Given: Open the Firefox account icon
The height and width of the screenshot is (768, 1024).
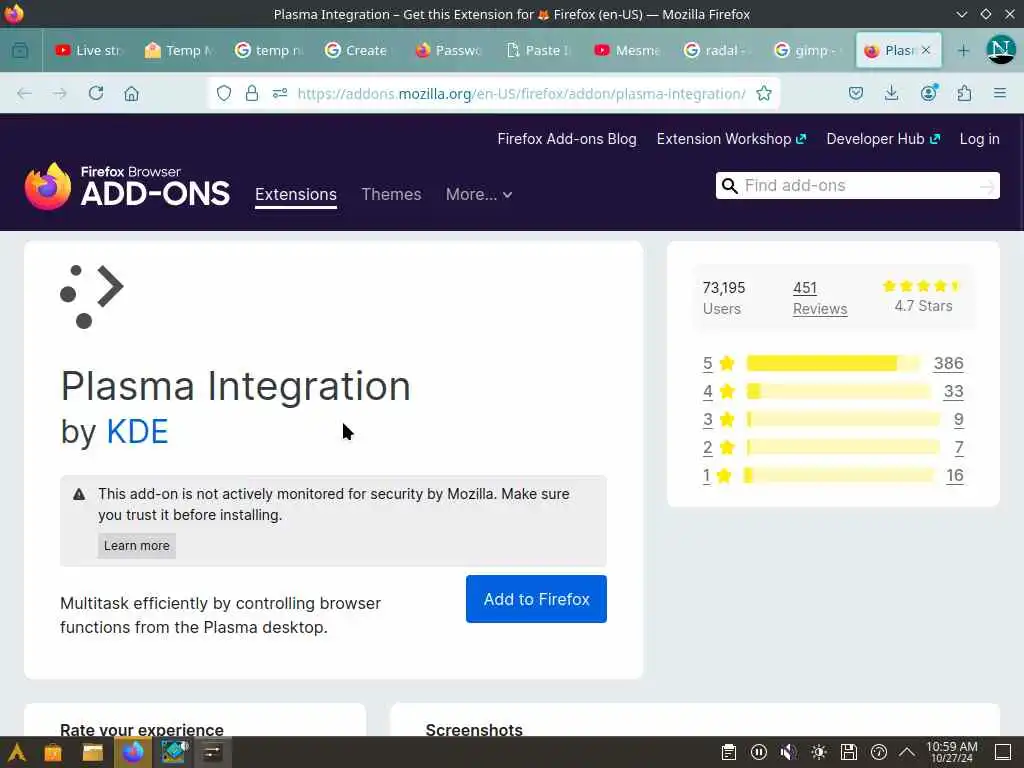Looking at the screenshot, I should 928,93.
